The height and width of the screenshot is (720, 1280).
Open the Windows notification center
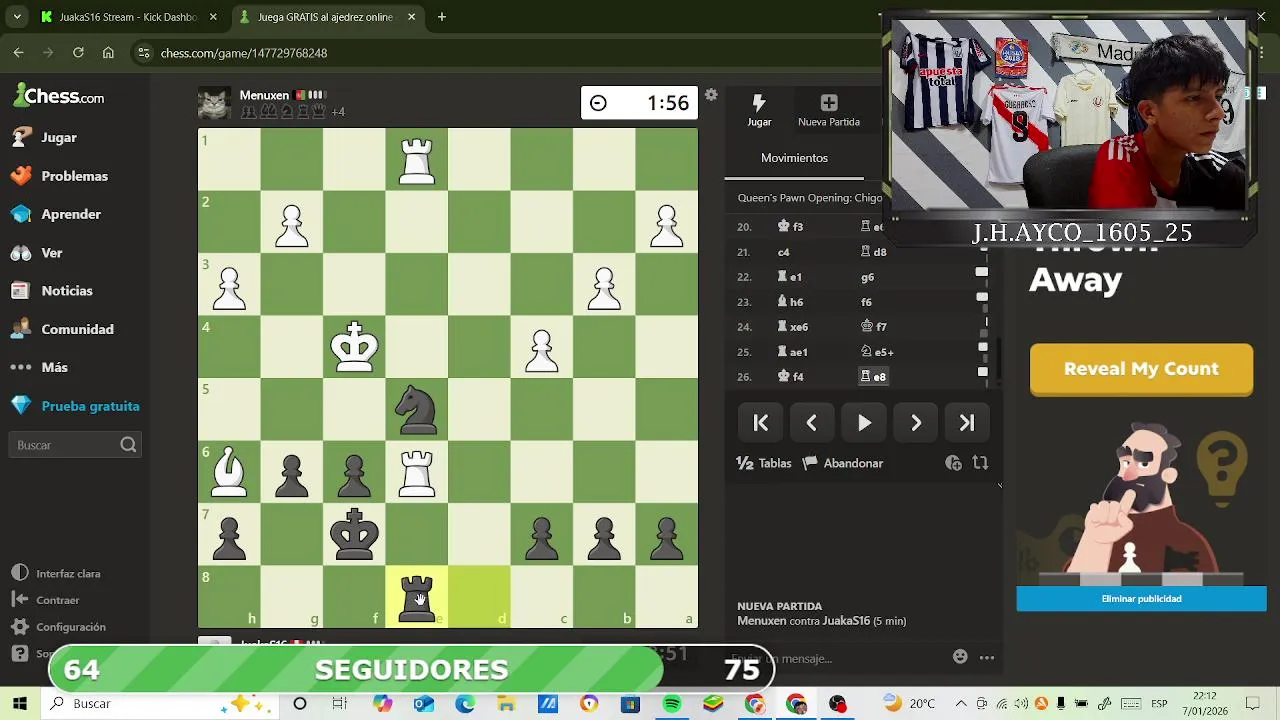(1253, 704)
